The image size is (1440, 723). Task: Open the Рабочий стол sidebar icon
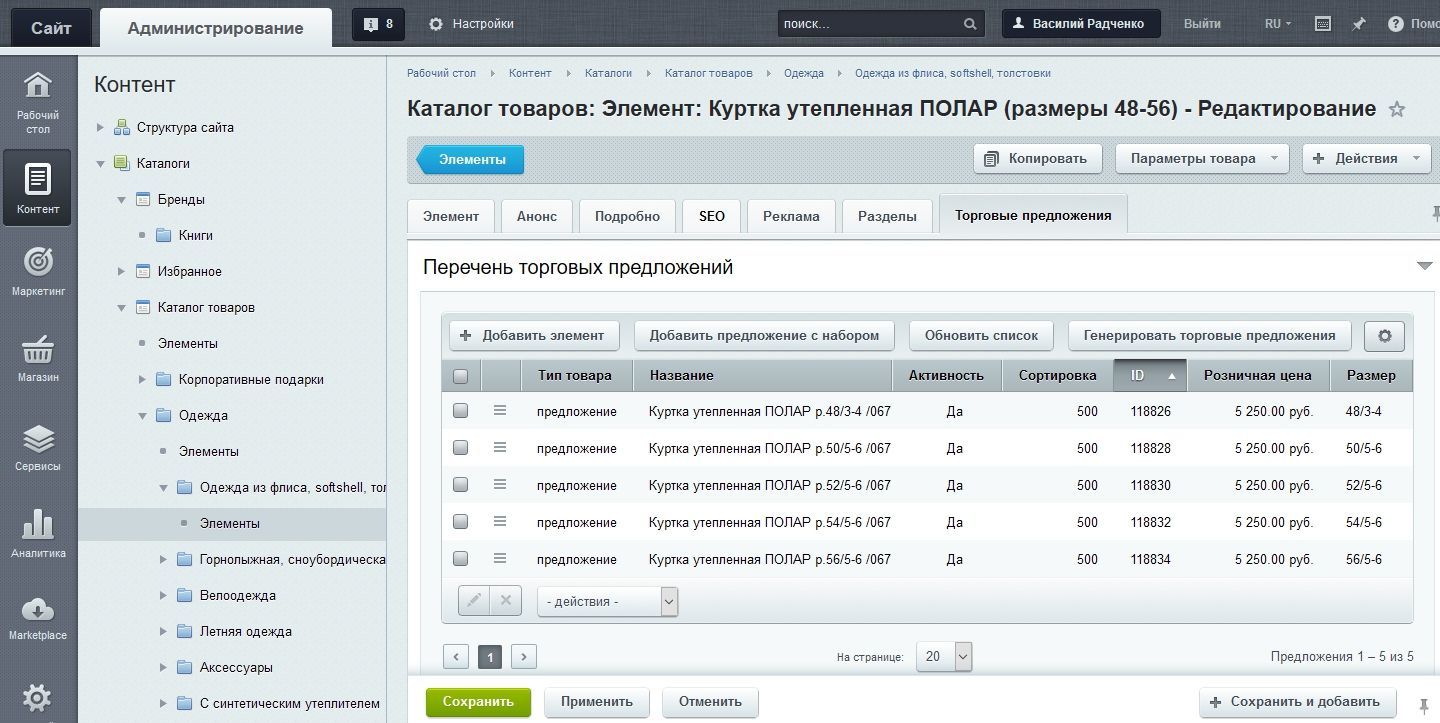(x=37, y=101)
